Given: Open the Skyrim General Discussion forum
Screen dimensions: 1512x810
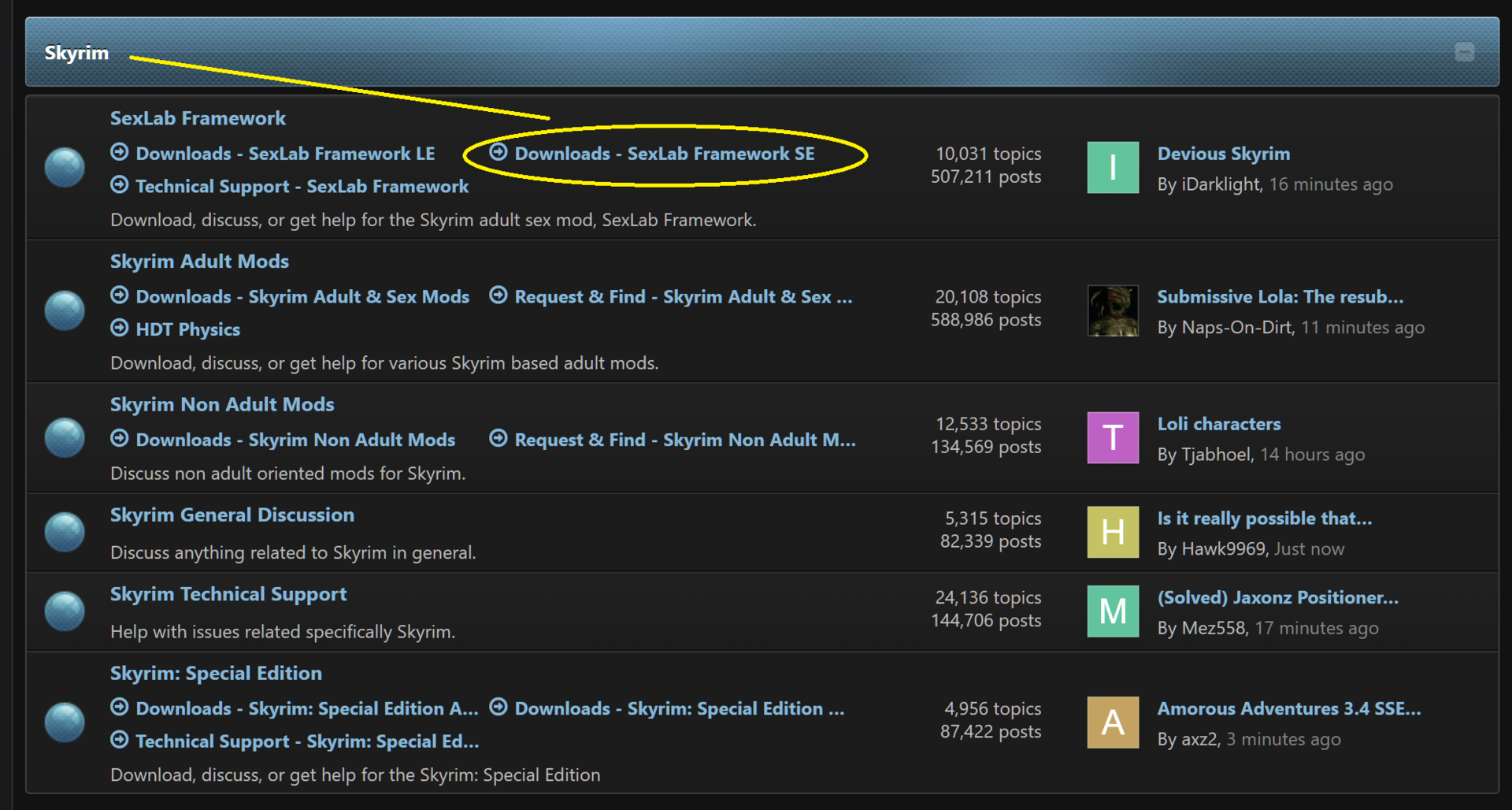Looking at the screenshot, I should [232, 515].
